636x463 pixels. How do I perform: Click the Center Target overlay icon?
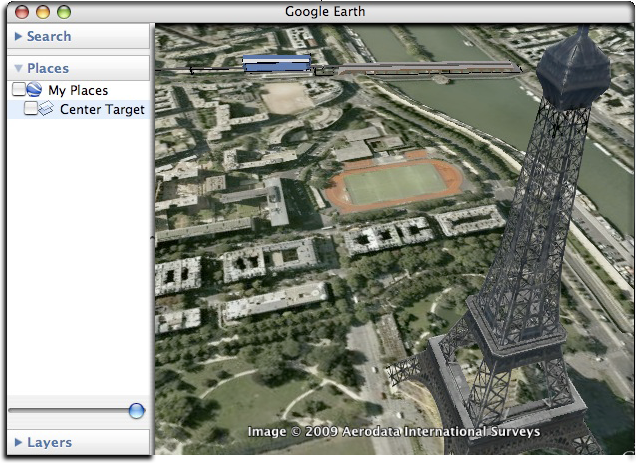click(46, 108)
